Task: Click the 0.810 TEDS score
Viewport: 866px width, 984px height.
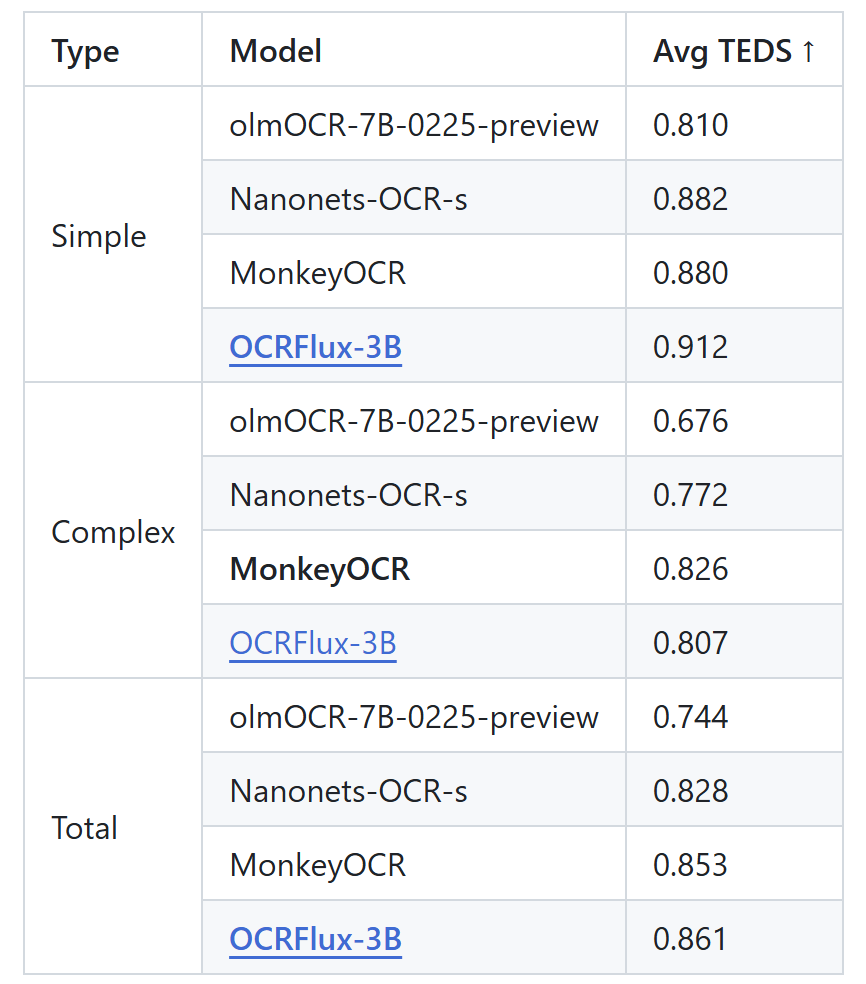Action: click(x=690, y=125)
